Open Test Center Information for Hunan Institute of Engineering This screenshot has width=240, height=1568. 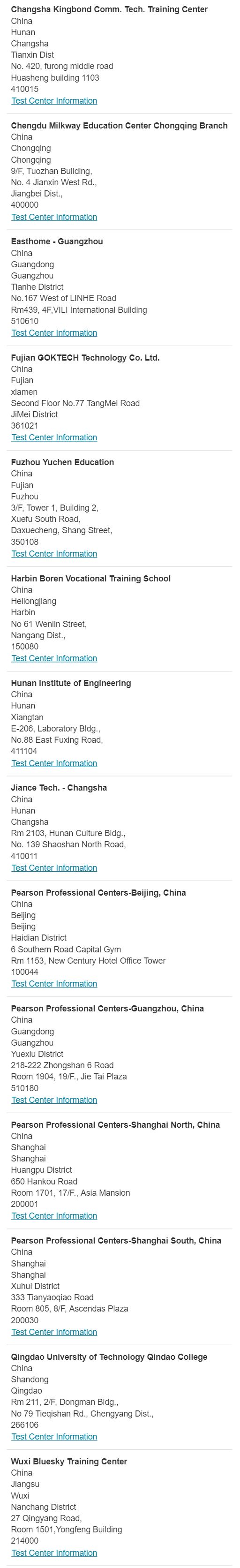point(54,763)
